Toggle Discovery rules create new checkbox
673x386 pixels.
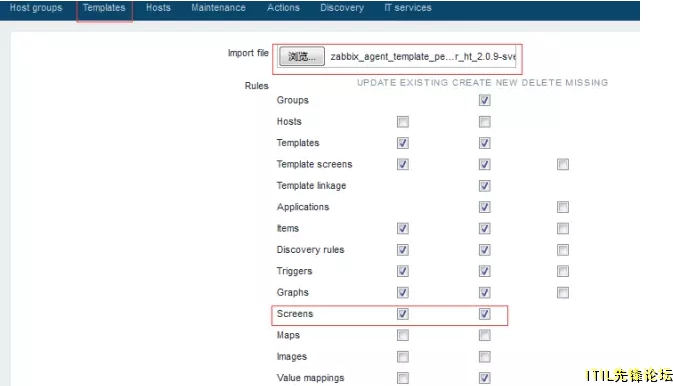click(485, 250)
